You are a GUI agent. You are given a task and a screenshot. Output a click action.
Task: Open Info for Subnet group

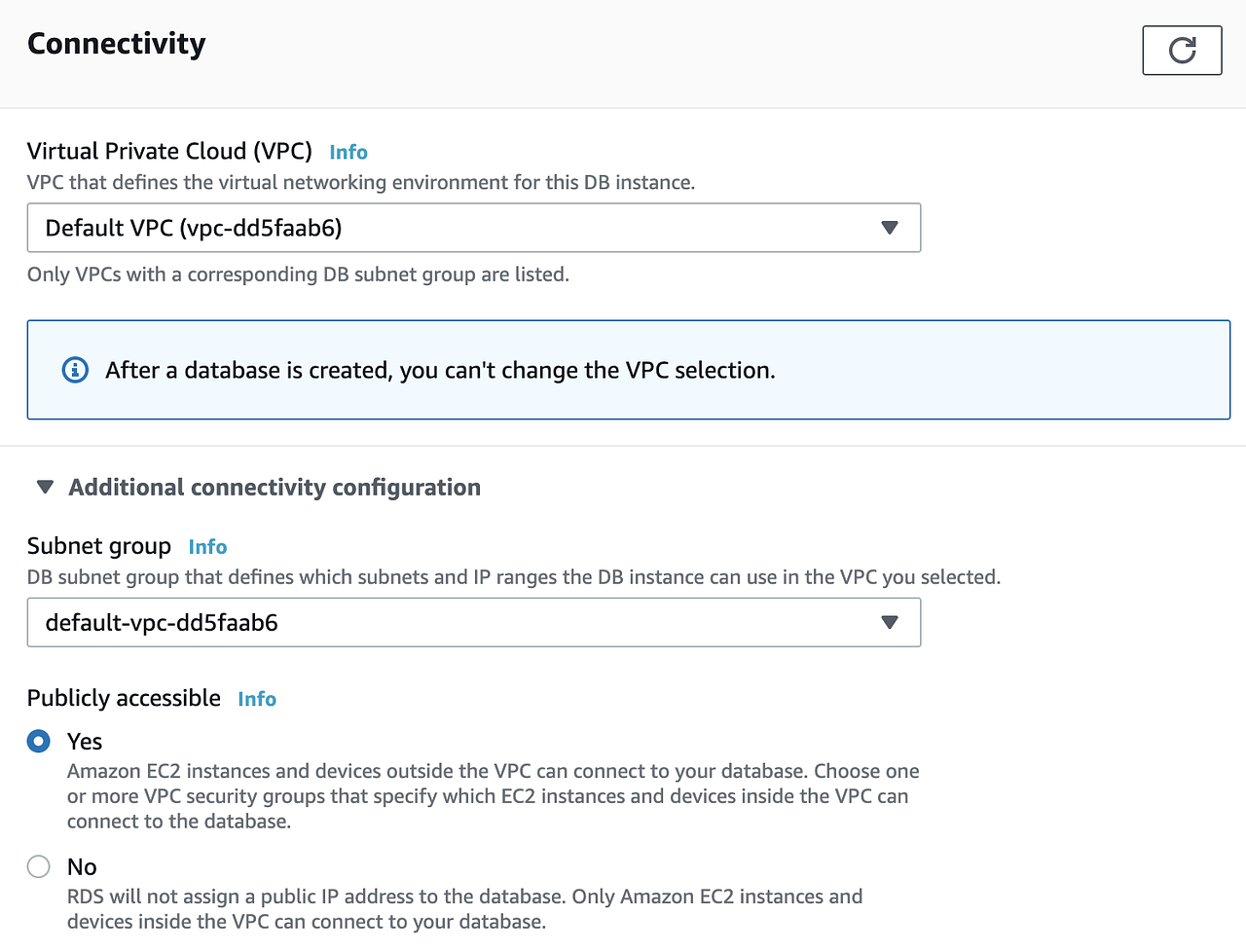coord(207,546)
